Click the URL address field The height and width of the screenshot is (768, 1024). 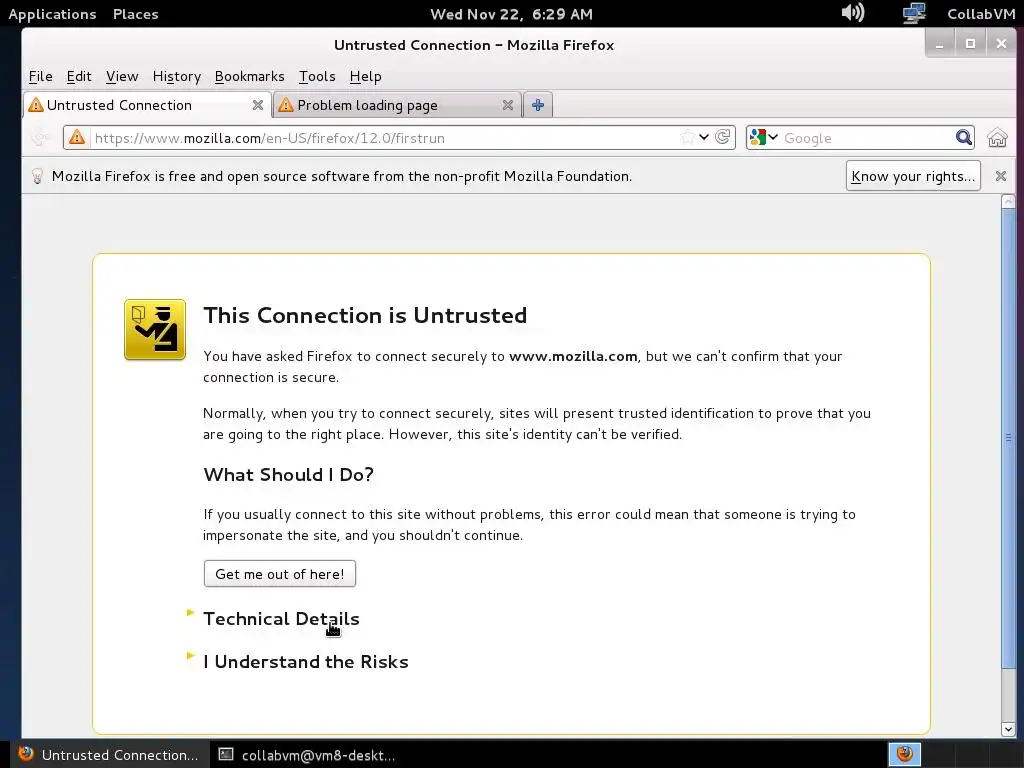click(x=385, y=138)
